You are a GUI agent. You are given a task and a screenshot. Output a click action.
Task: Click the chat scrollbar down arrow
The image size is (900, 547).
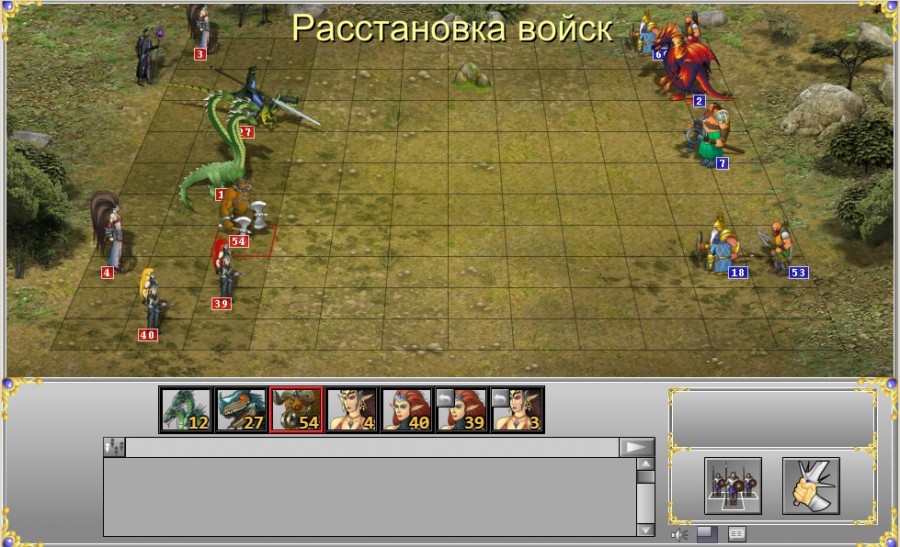click(646, 530)
